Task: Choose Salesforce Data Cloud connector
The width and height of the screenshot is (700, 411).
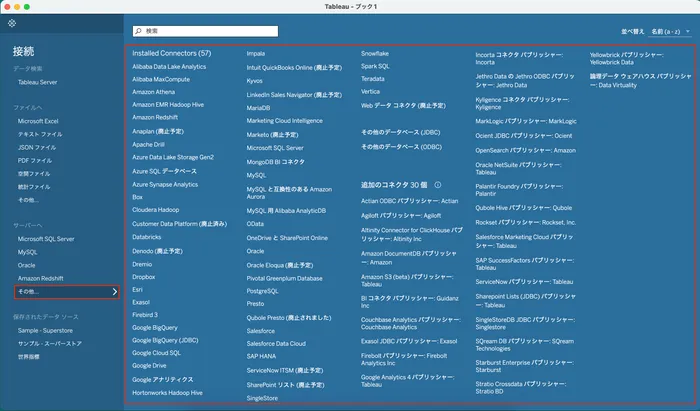Action: (276, 344)
